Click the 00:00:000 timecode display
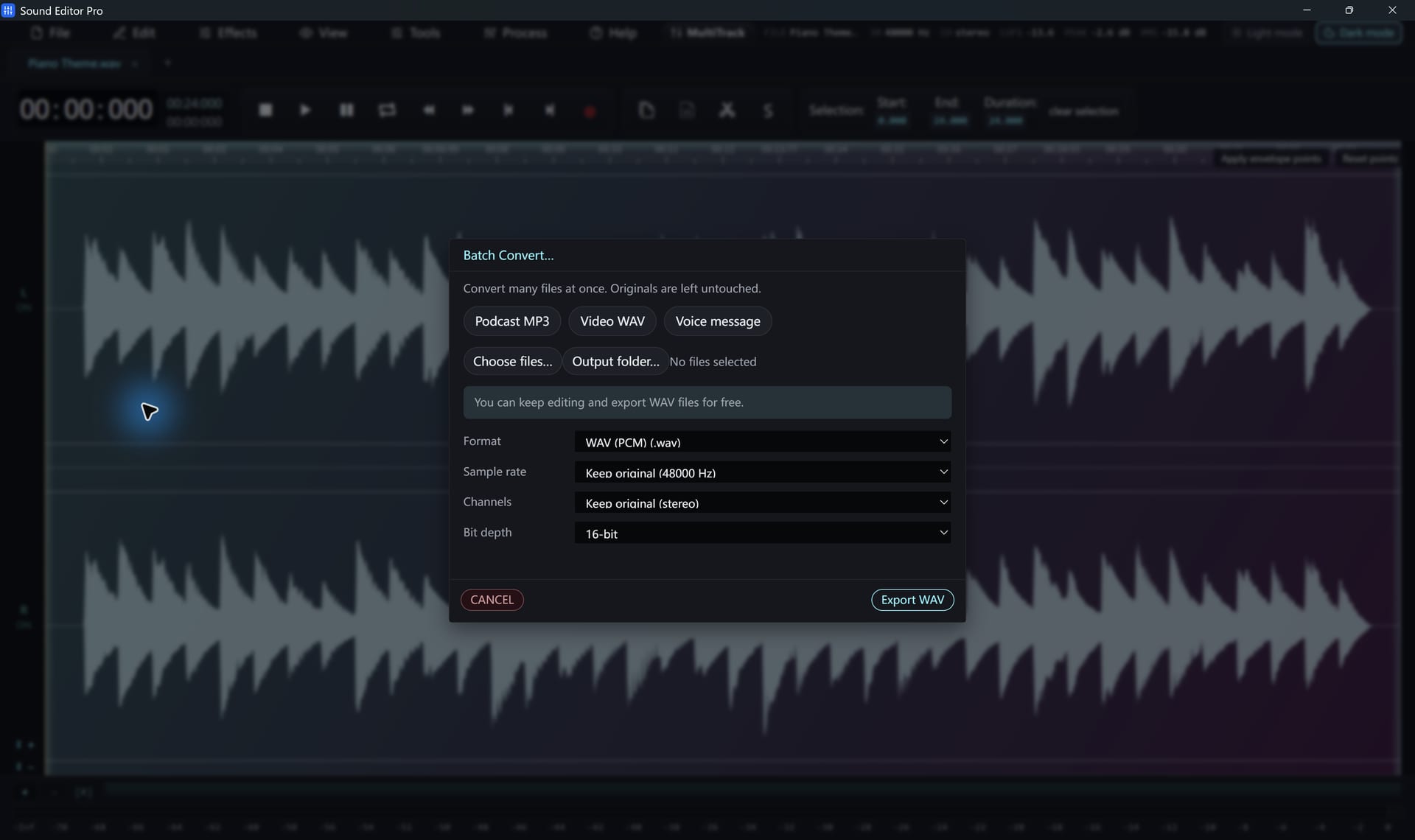 86,110
